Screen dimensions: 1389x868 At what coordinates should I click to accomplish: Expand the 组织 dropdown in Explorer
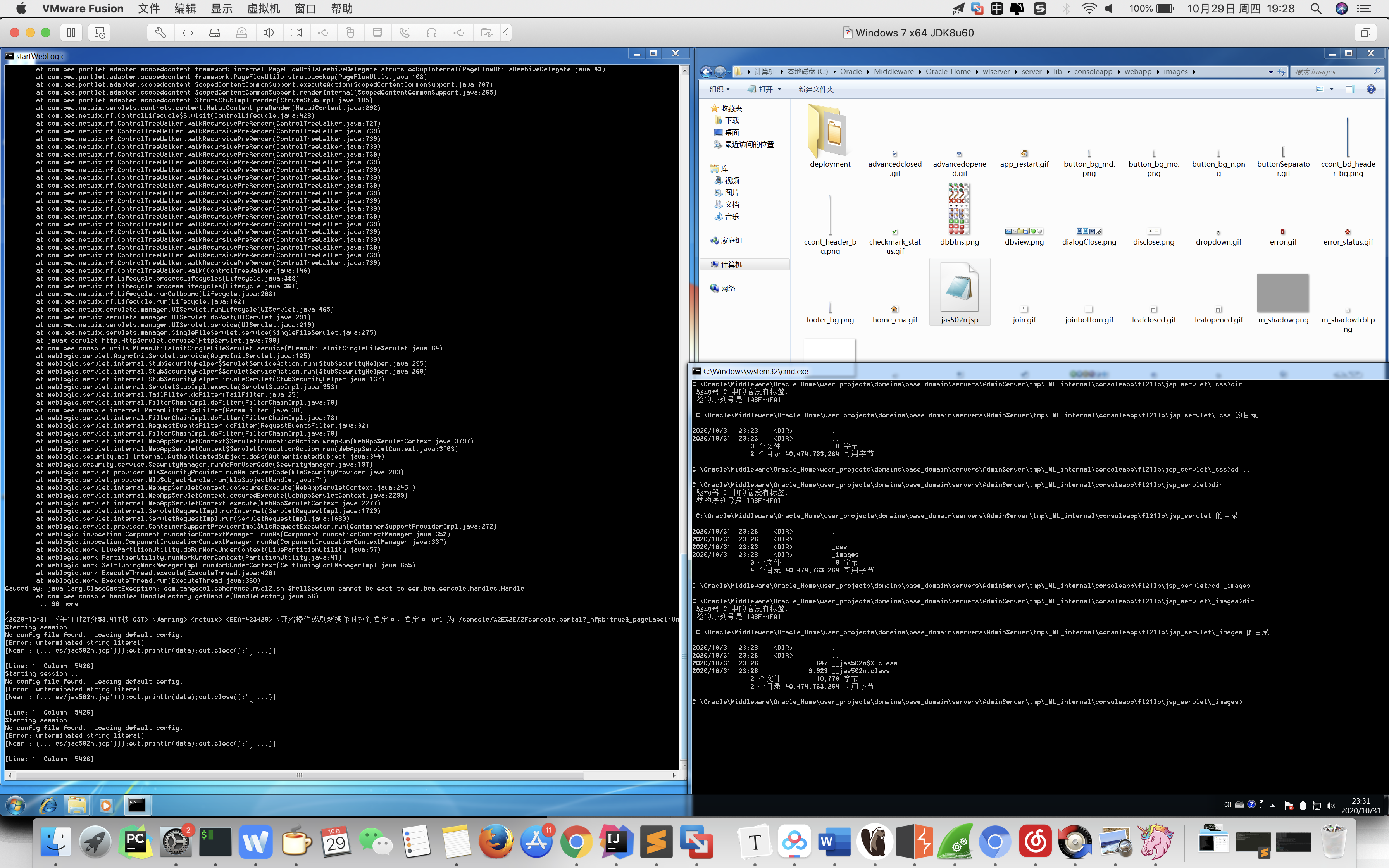(x=719, y=89)
